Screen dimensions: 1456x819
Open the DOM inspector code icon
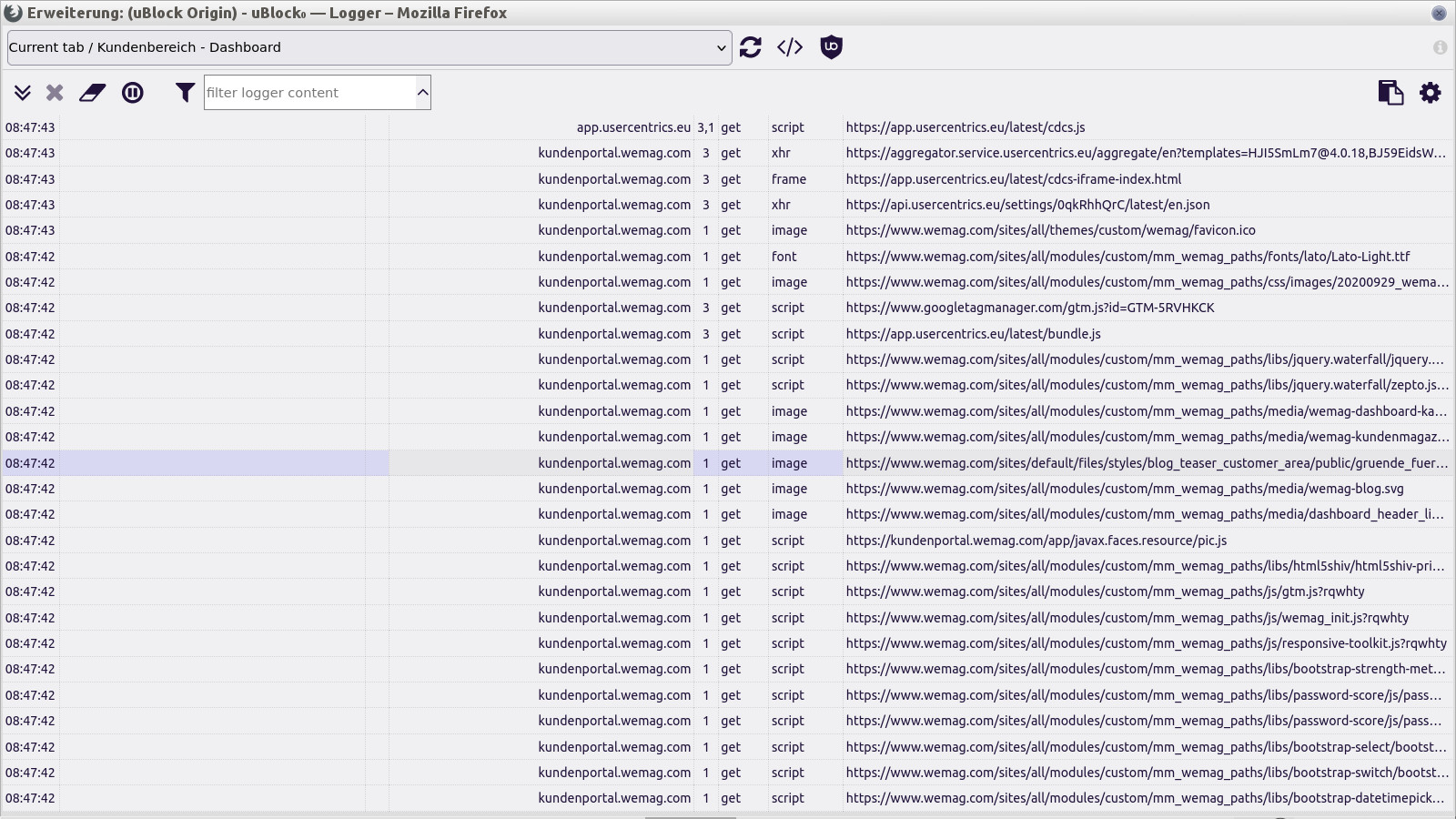point(790,47)
